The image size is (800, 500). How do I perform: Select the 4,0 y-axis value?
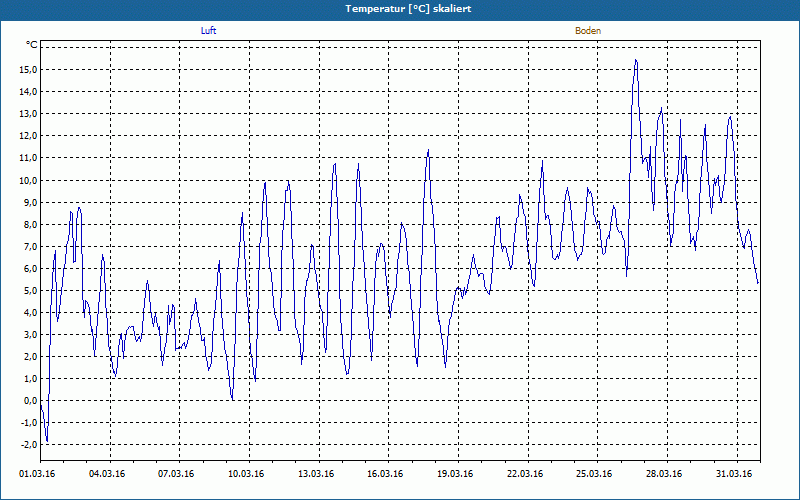(30, 312)
